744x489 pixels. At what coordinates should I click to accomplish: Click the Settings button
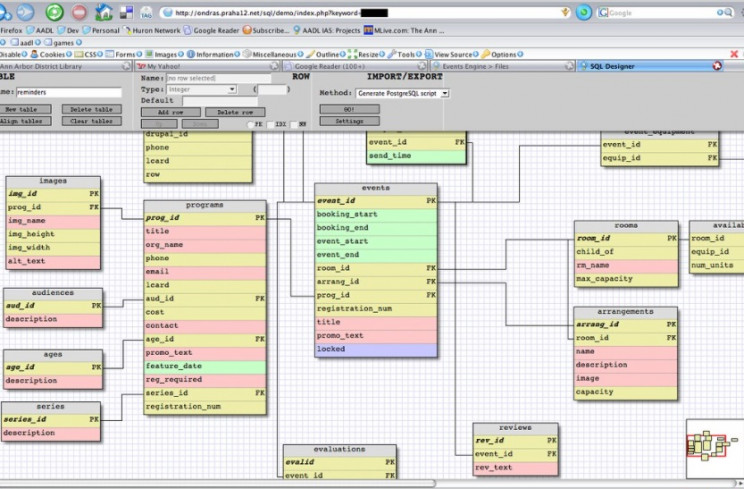[x=349, y=121]
